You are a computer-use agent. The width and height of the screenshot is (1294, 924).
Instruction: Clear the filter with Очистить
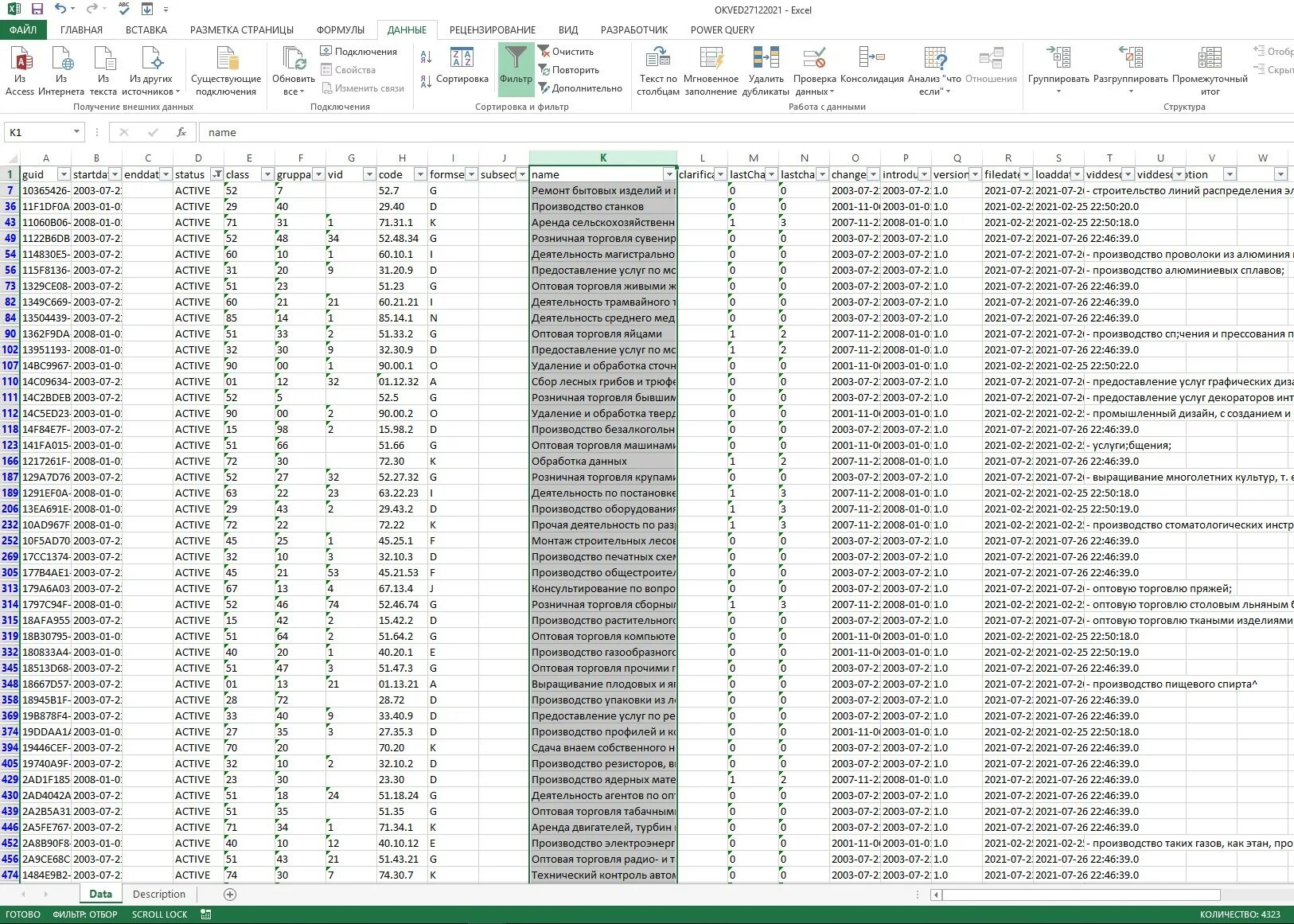click(566, 51)
